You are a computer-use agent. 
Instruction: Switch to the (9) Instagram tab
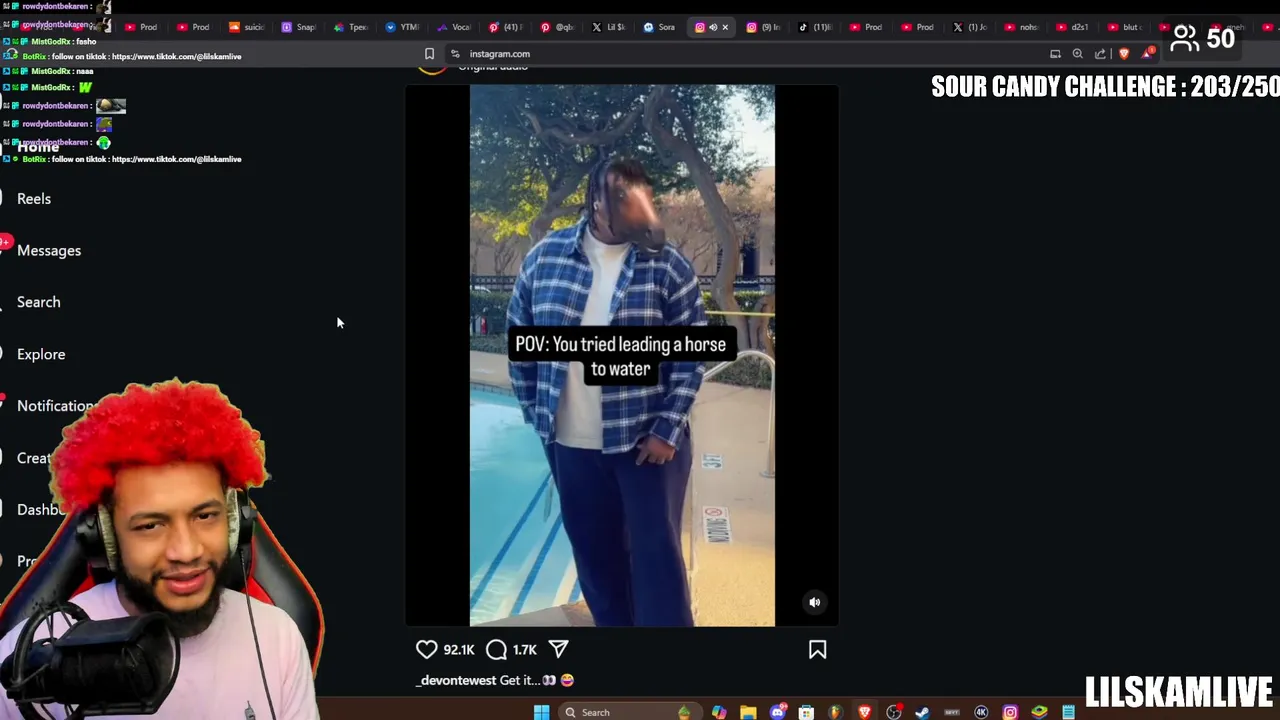[x=763, y=27]
